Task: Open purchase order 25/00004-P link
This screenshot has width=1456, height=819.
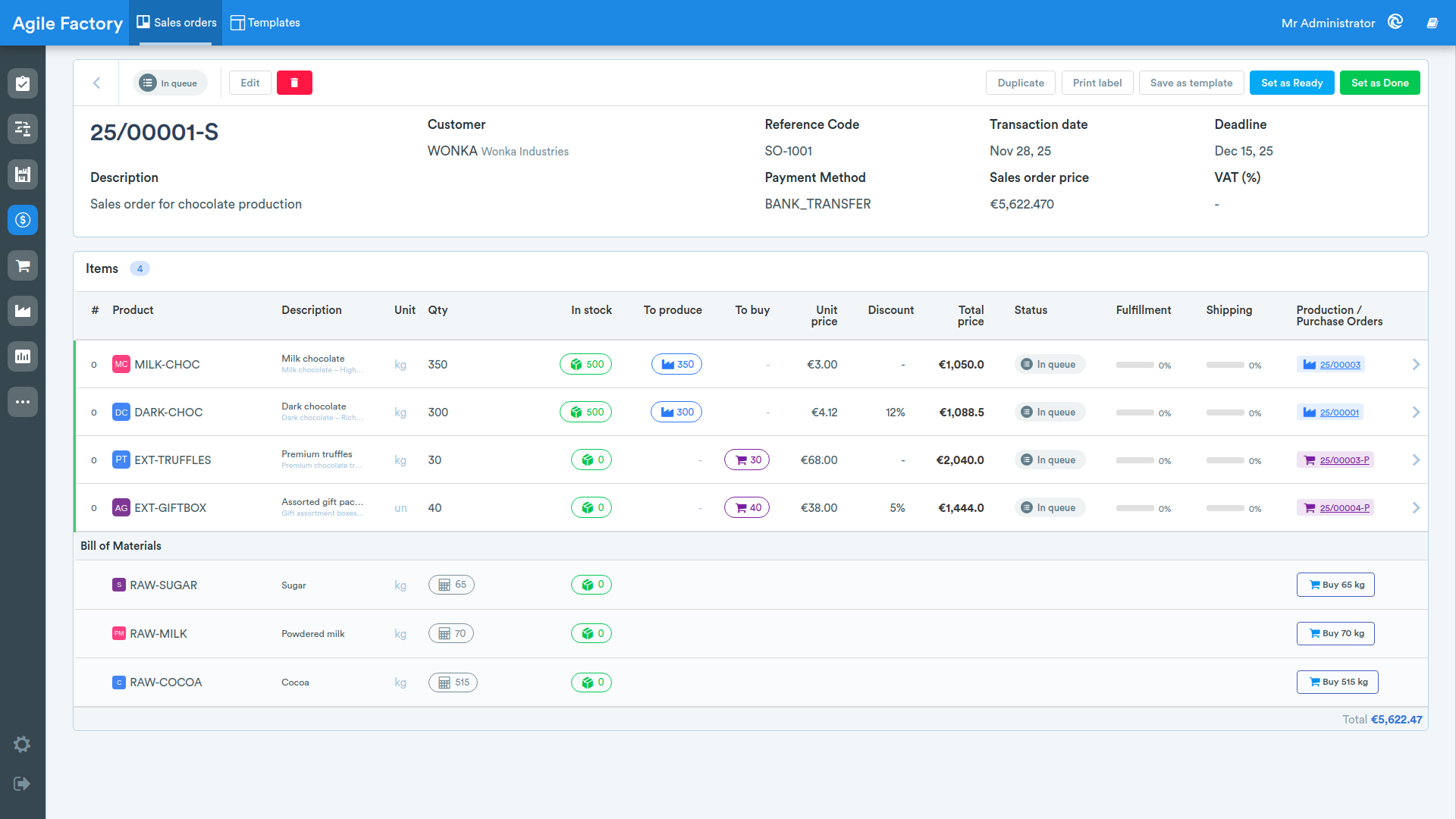Action: click(x=1345, y=508)
